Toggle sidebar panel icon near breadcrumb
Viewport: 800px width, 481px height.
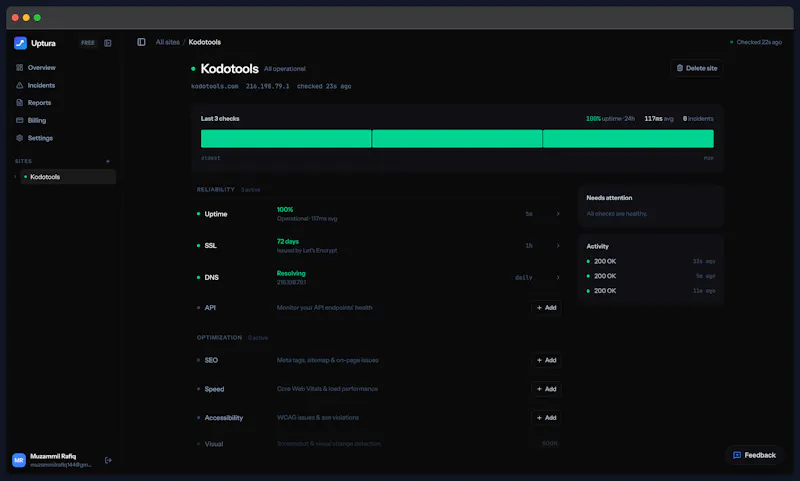[x=141, y=42]
